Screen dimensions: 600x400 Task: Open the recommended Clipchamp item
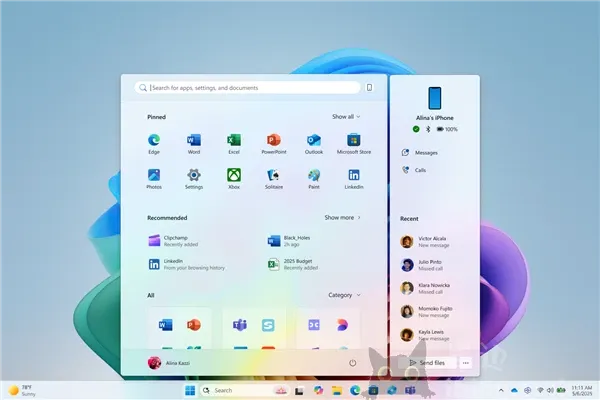pyautogui.click(x=174, y=241)
